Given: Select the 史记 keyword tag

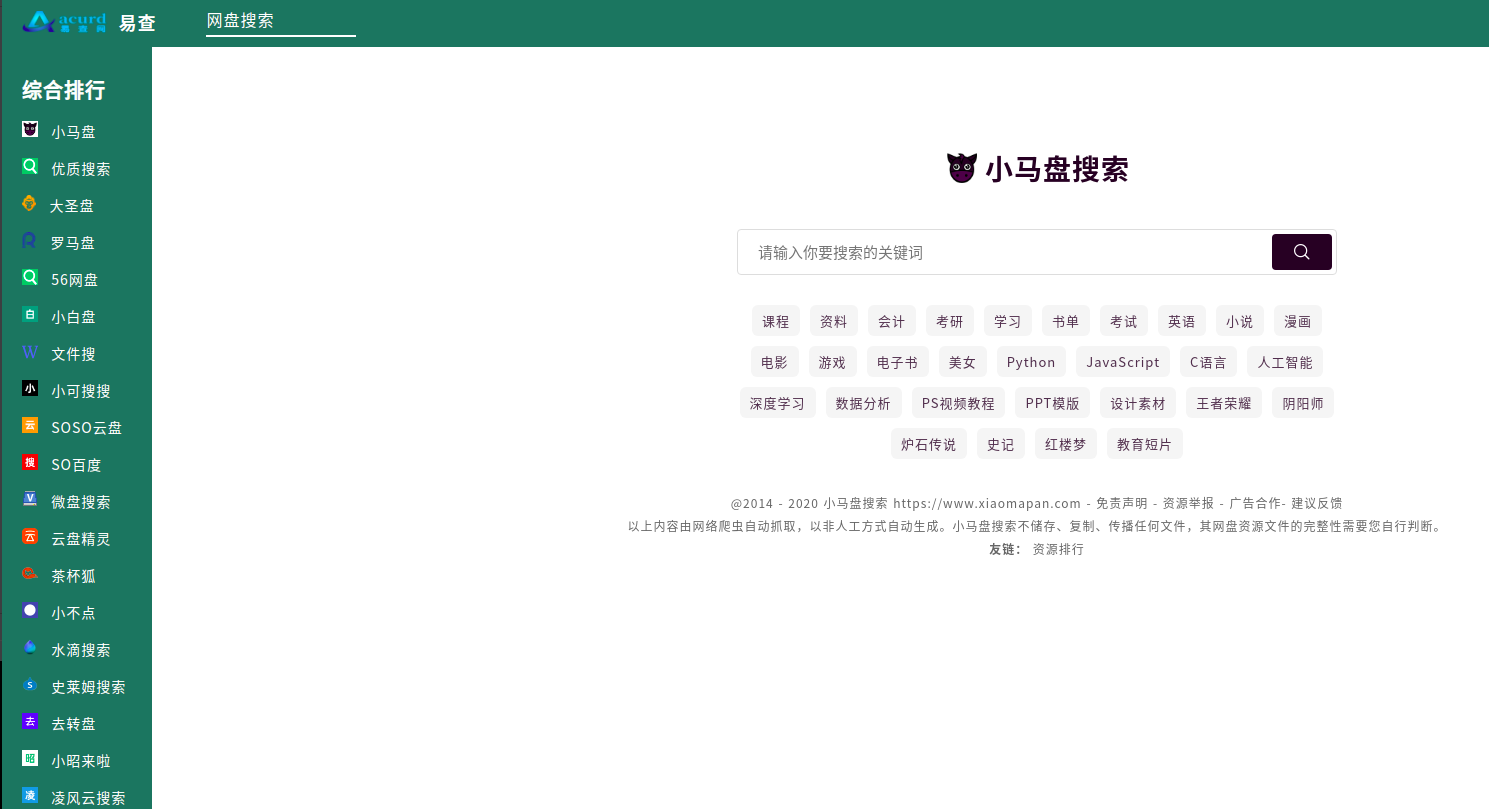Looking at the screenshot, I should 1001,444.
